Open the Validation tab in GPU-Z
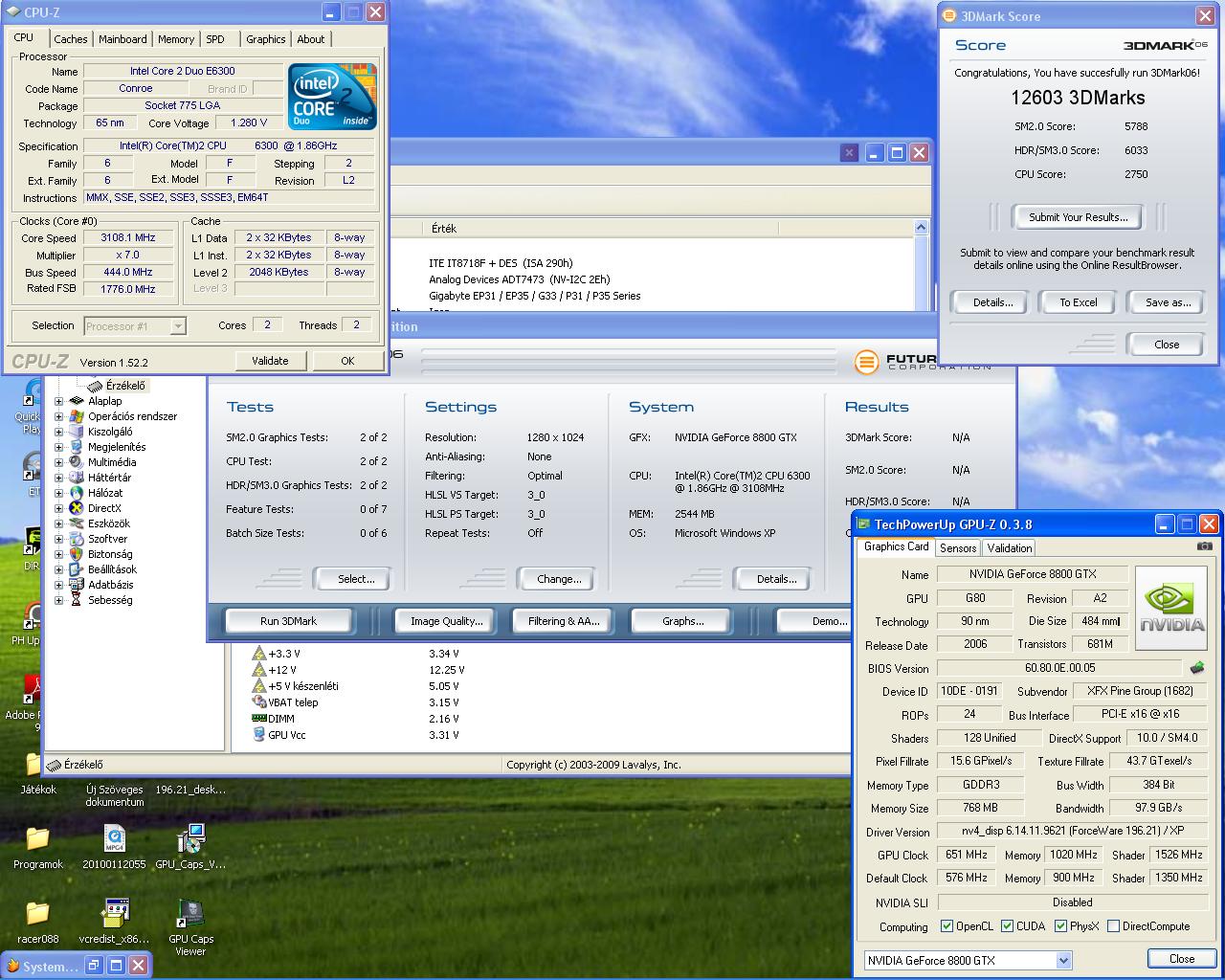Image resolution: width=1225 pixels, height=980 pixels. point(1010,548)
